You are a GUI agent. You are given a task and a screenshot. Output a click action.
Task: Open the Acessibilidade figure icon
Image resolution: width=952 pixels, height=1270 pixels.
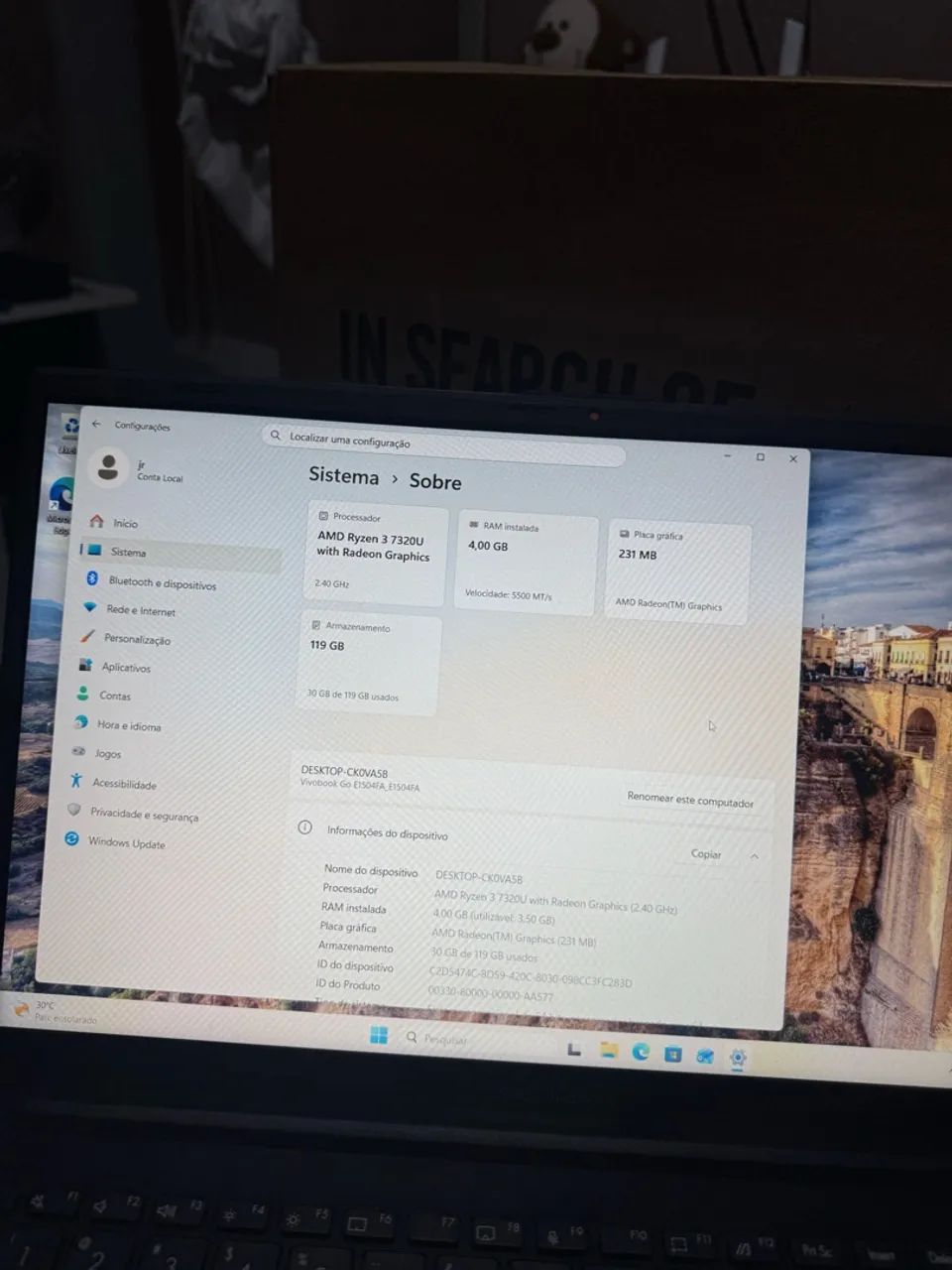76,781
